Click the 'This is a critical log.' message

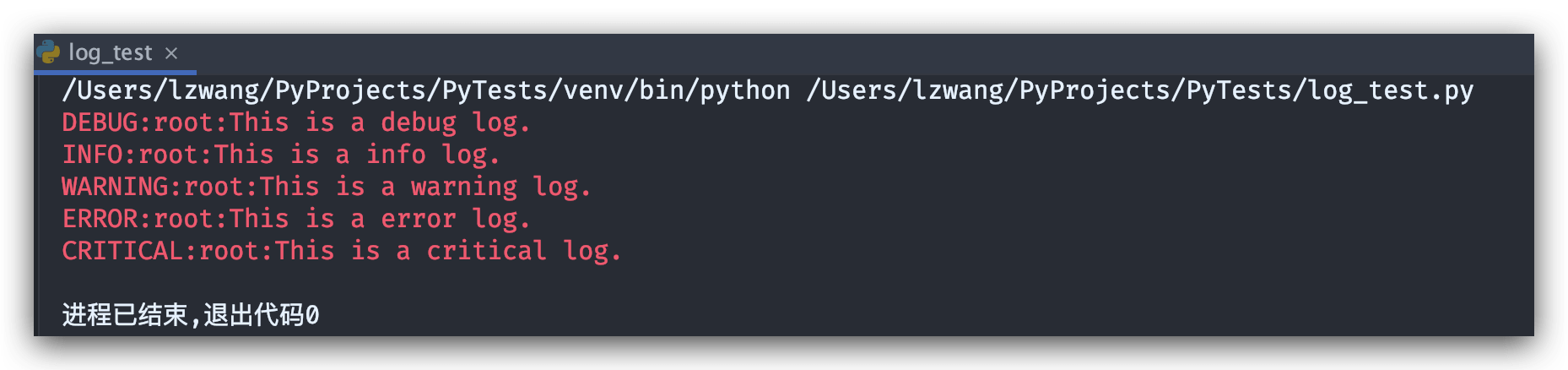(448, 251)
